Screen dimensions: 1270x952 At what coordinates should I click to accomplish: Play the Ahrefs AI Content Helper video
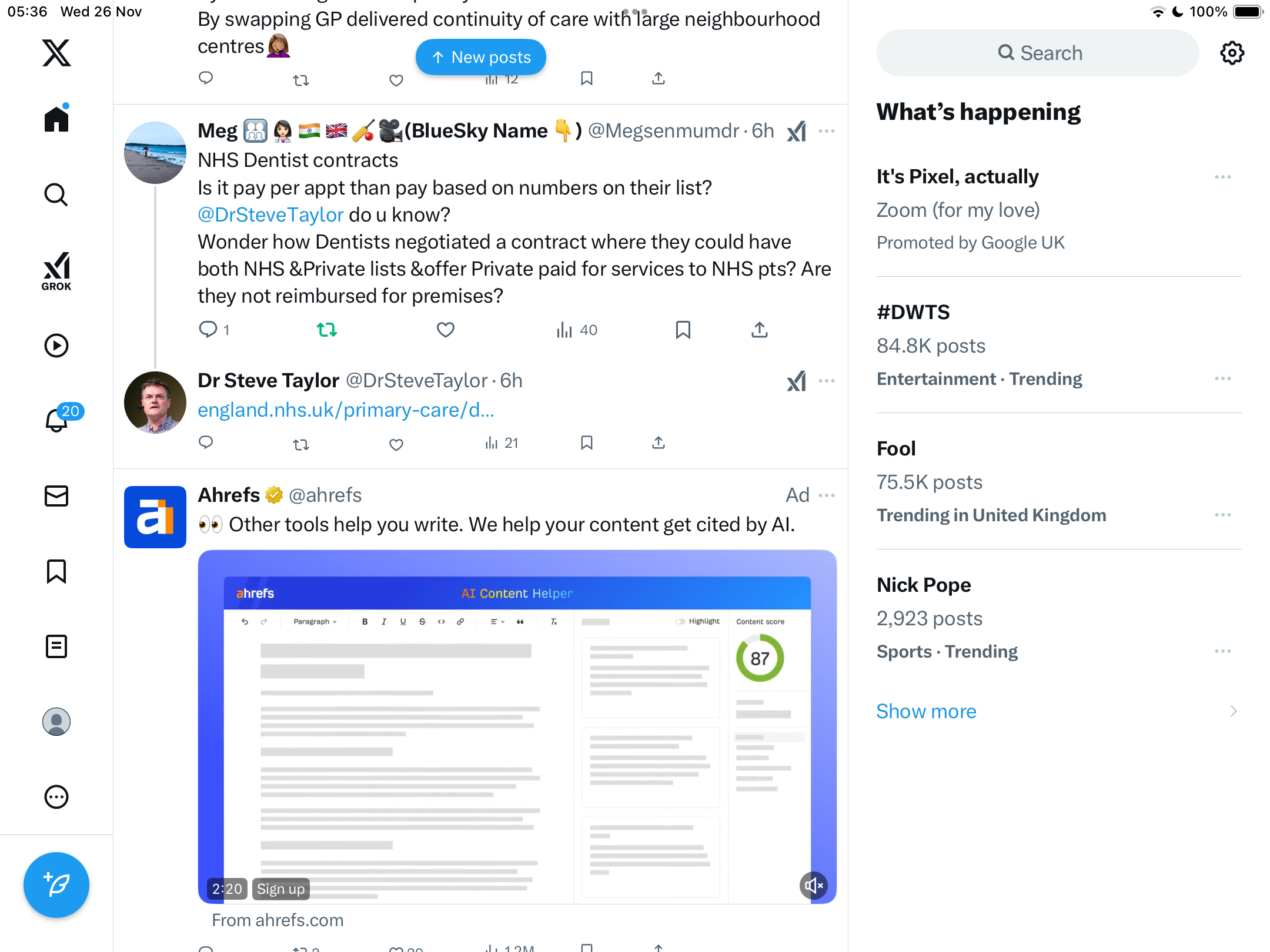(x=517, y=727)
